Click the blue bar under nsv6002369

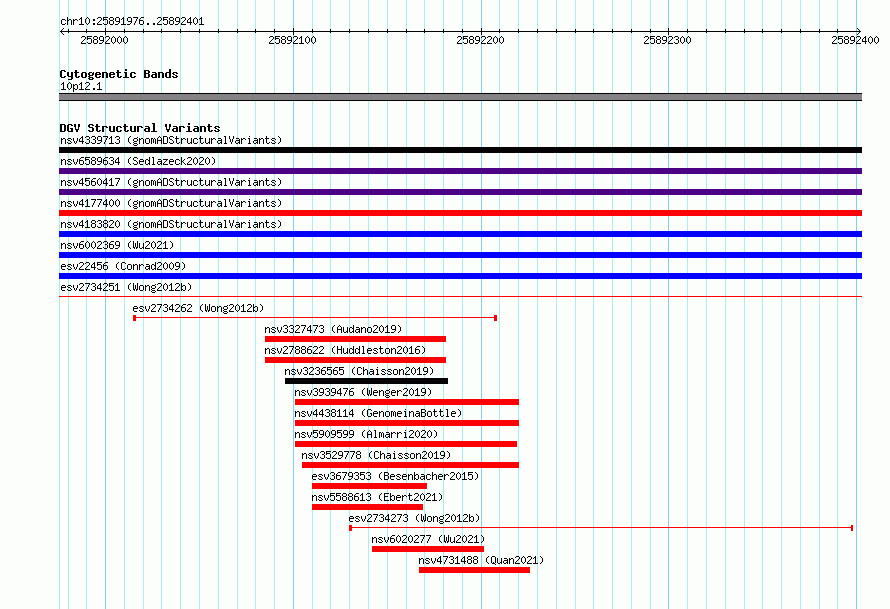(x=460, y=255)
